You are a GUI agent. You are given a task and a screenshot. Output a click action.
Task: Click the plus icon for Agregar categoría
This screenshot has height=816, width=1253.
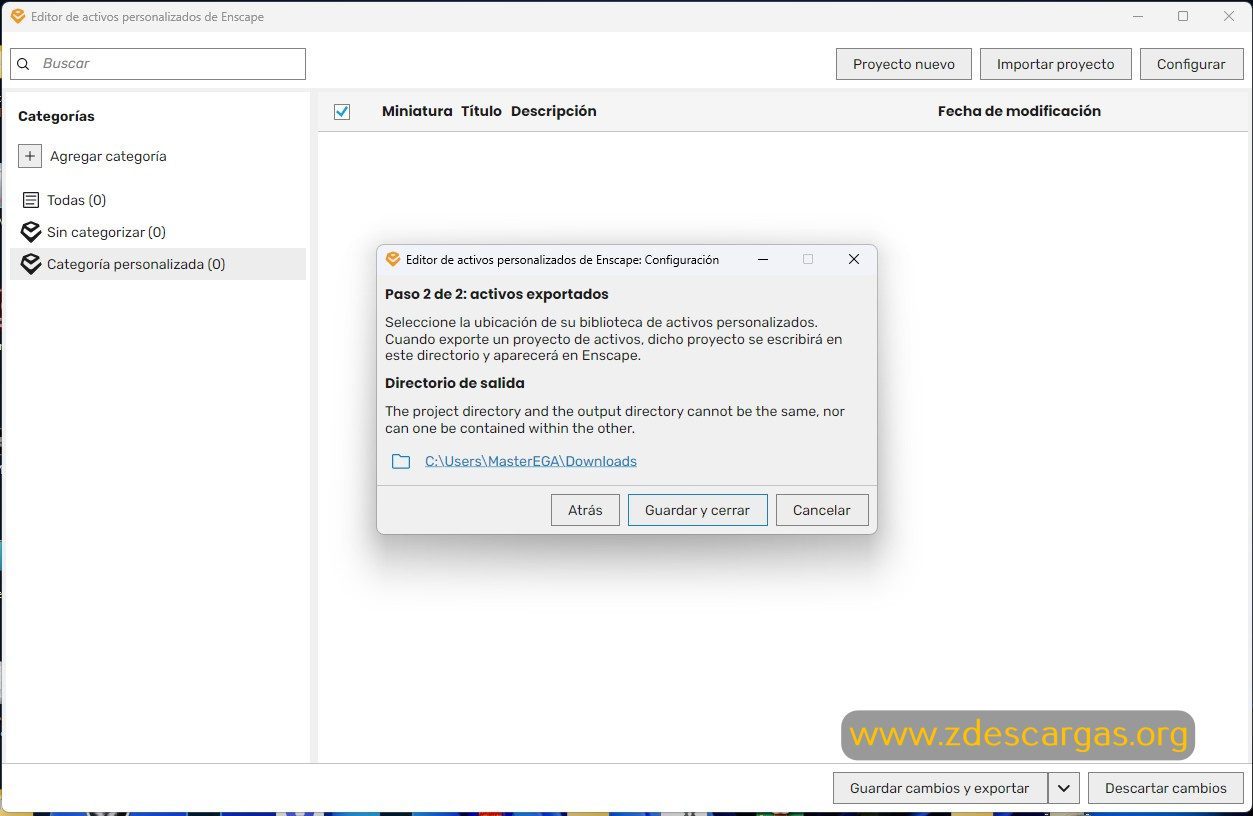click(30, 156)
